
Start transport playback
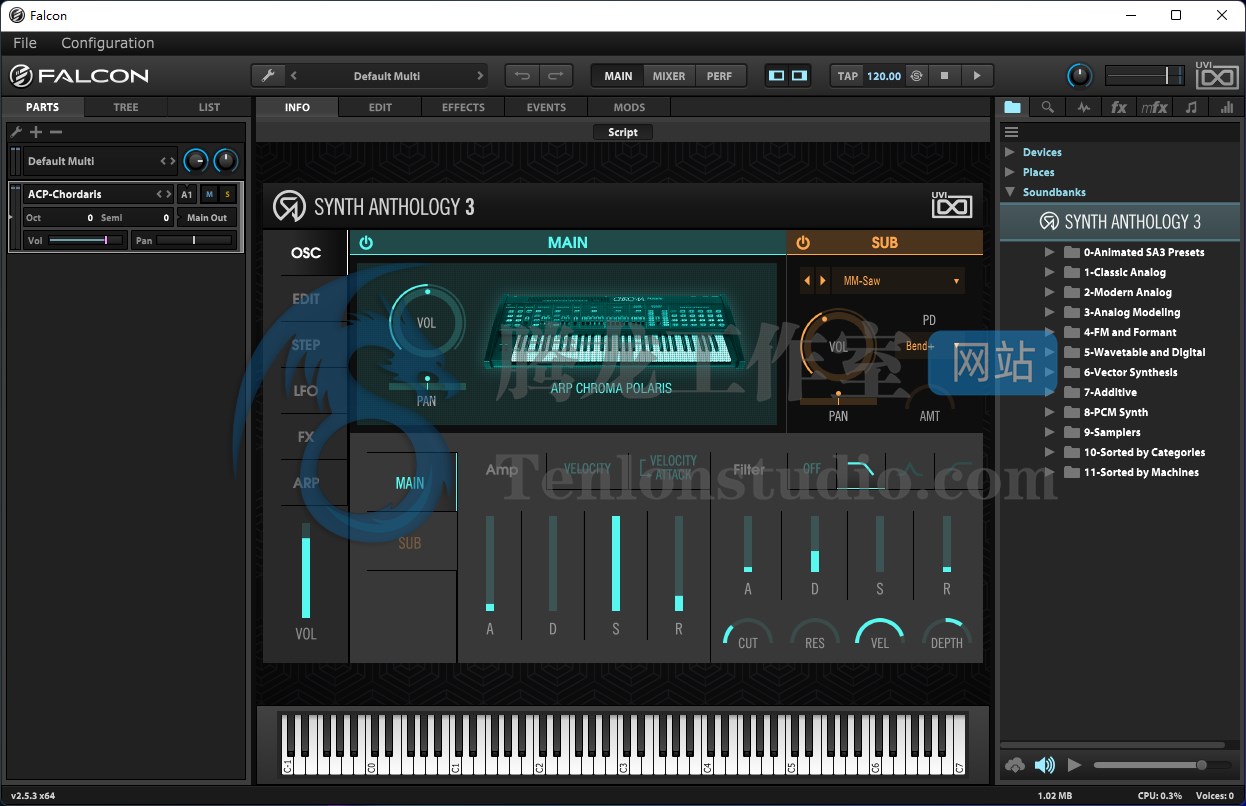pos(977,76)
